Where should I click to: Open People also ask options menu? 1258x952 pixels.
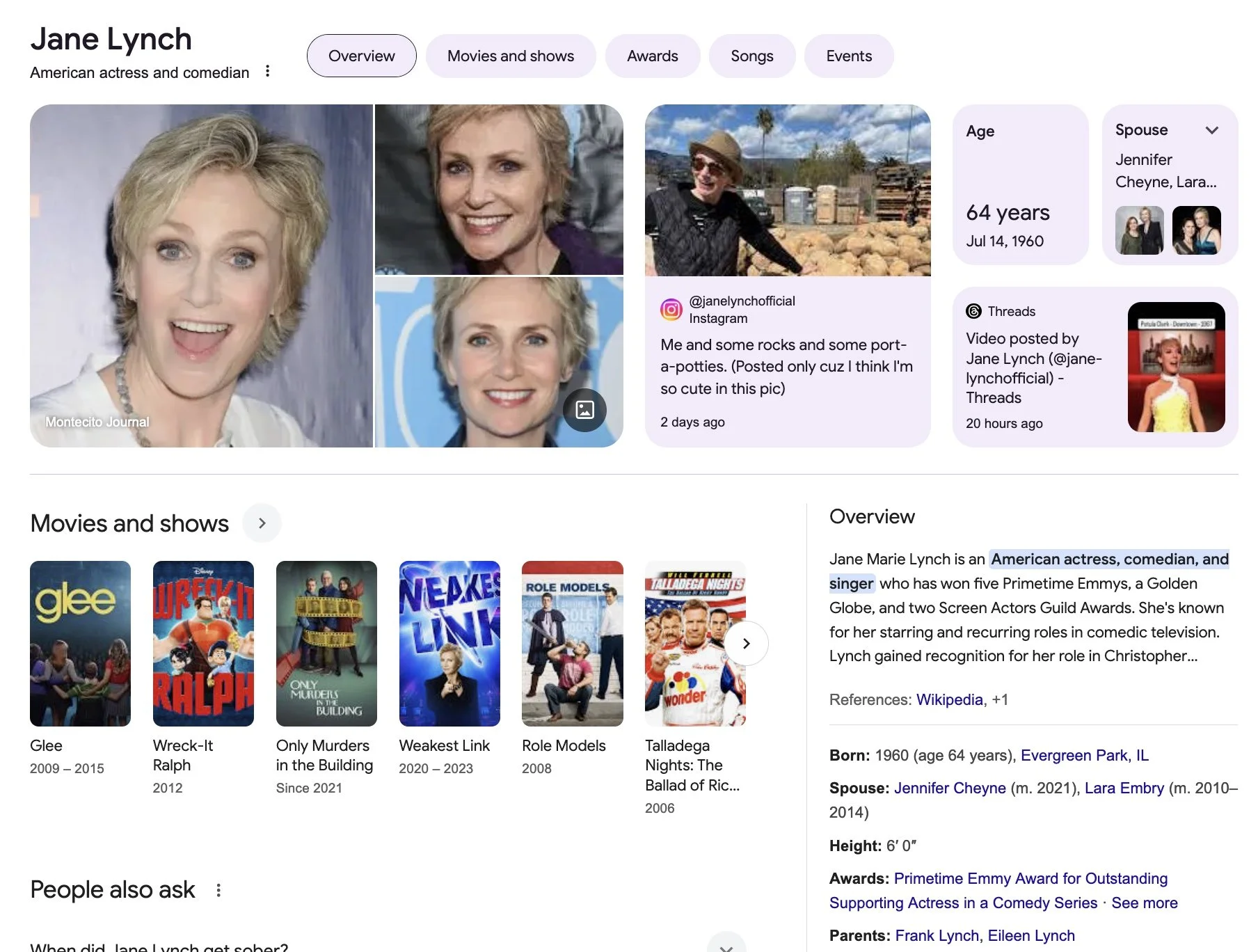(x=218, y=890)
